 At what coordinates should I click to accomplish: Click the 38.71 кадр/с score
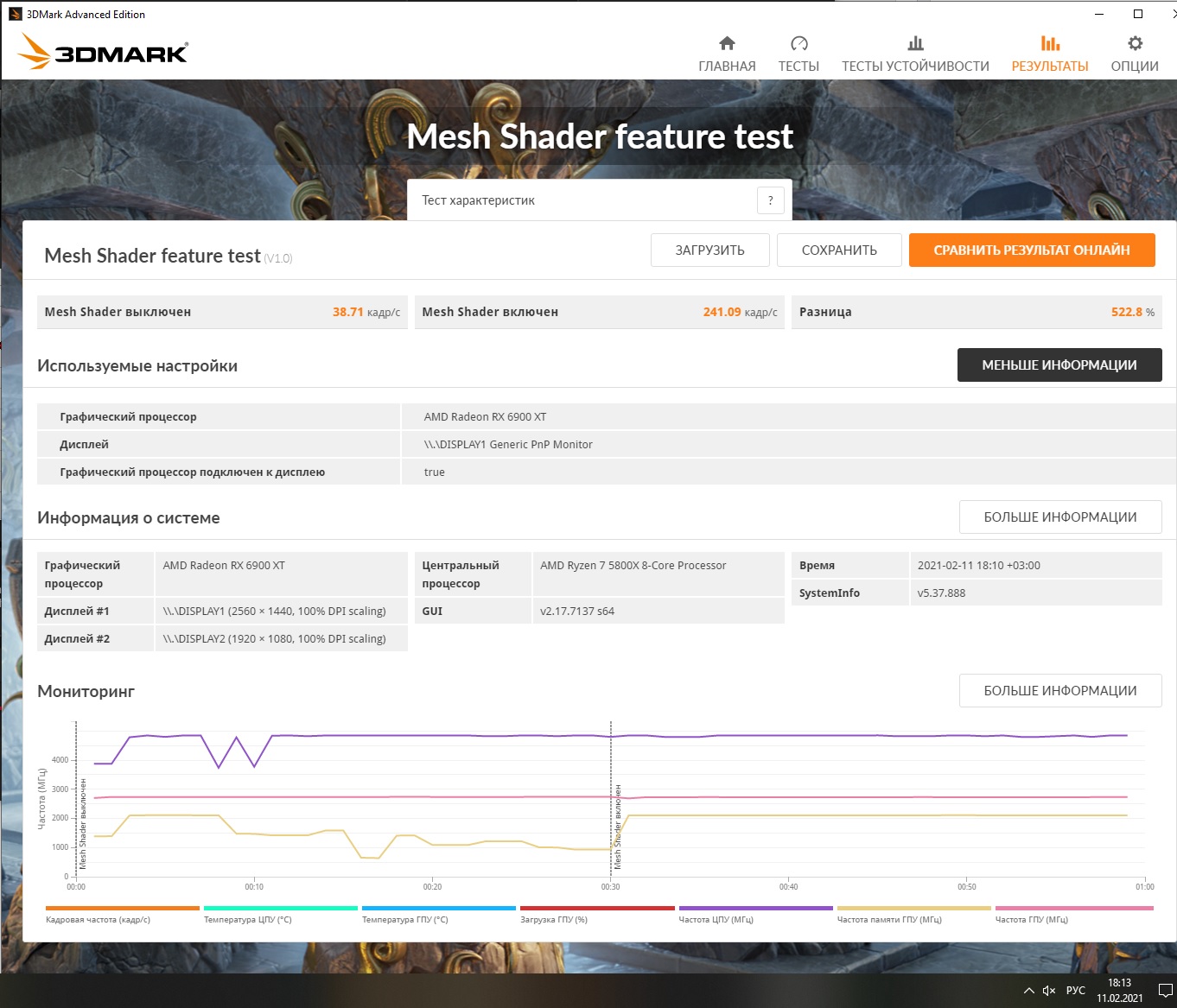366,312
